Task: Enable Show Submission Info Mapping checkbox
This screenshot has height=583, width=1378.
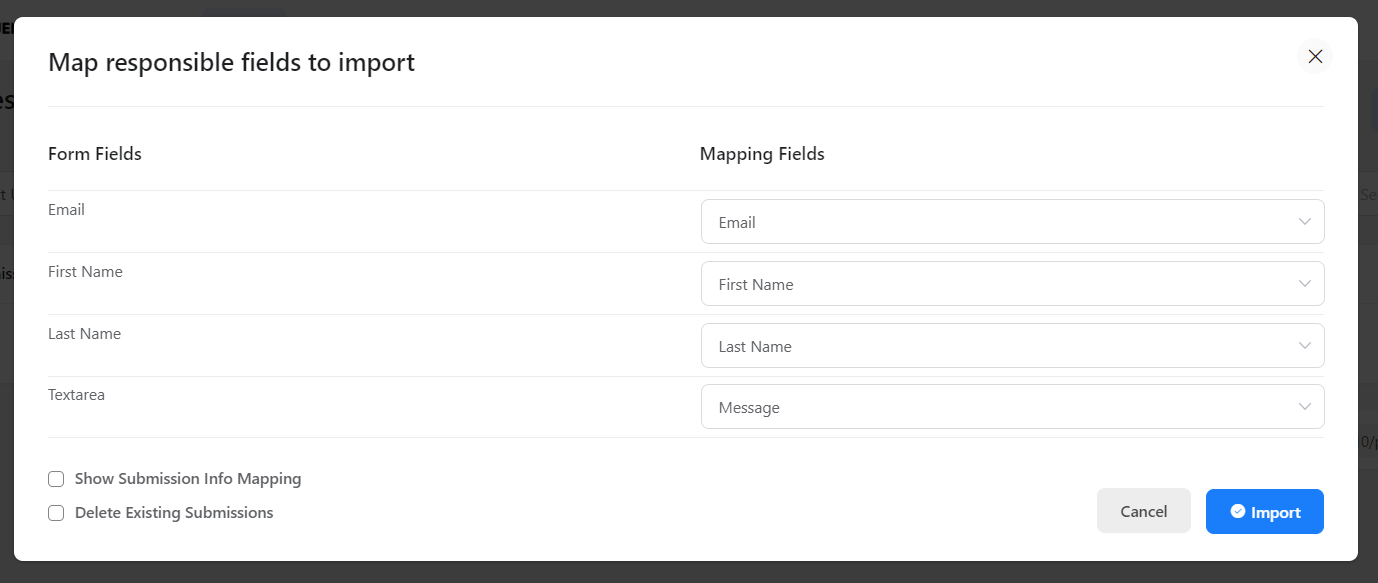Action: point(56,479)
